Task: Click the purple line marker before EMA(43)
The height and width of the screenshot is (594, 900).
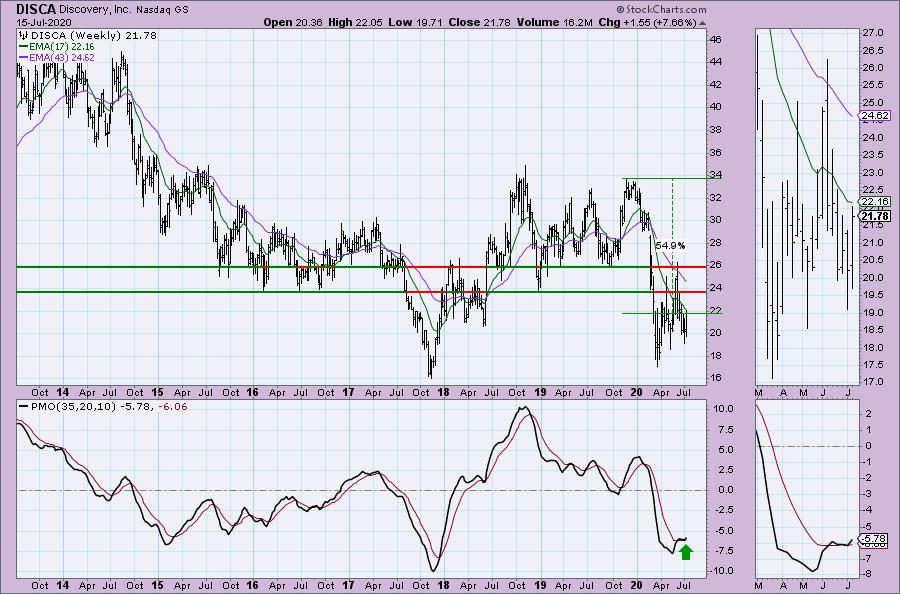Action: click(24, 58)
